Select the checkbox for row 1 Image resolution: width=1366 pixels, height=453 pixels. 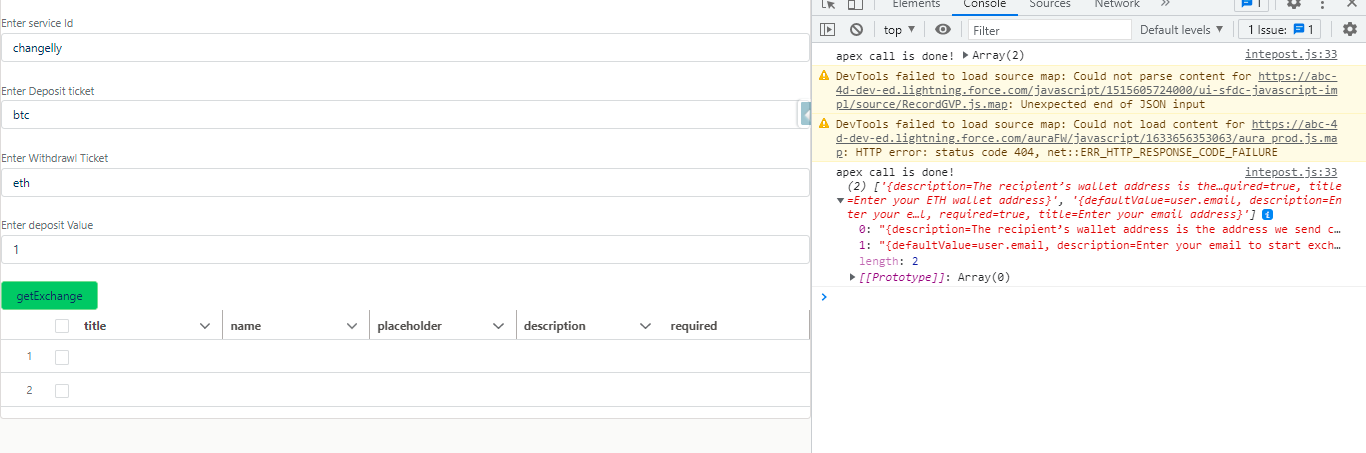point(62,357)
